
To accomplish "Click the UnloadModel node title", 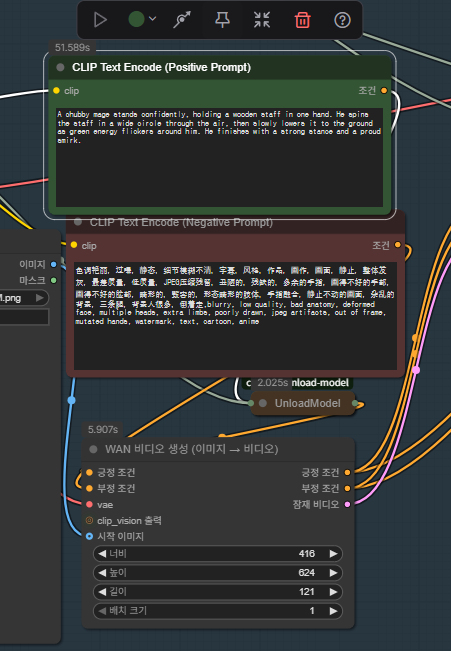I will [x=307, y=403].
